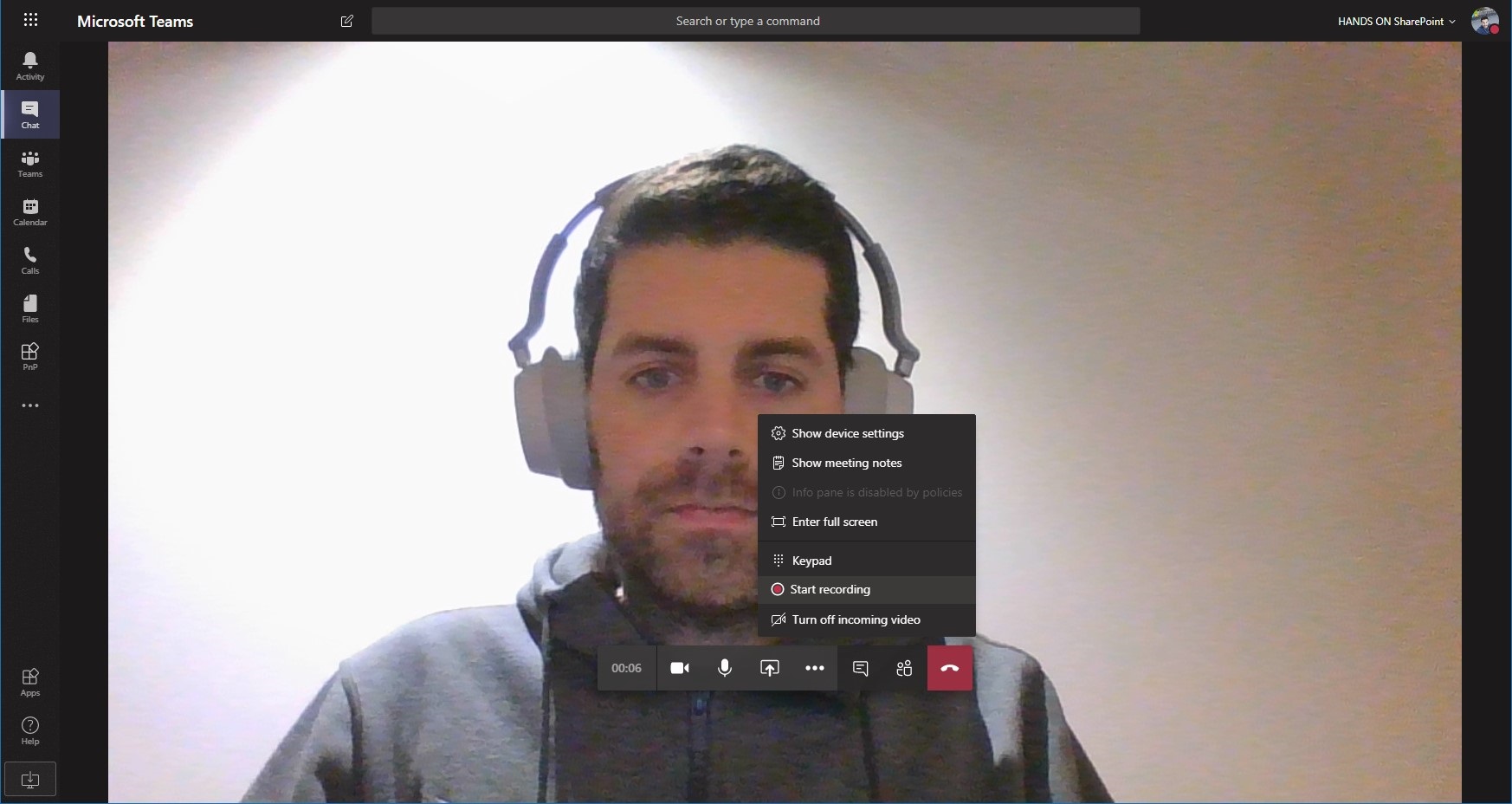This screenshot has height=804, width=1512.
Task: Turn off the camera in call bar
Action: tap(680, 668)
